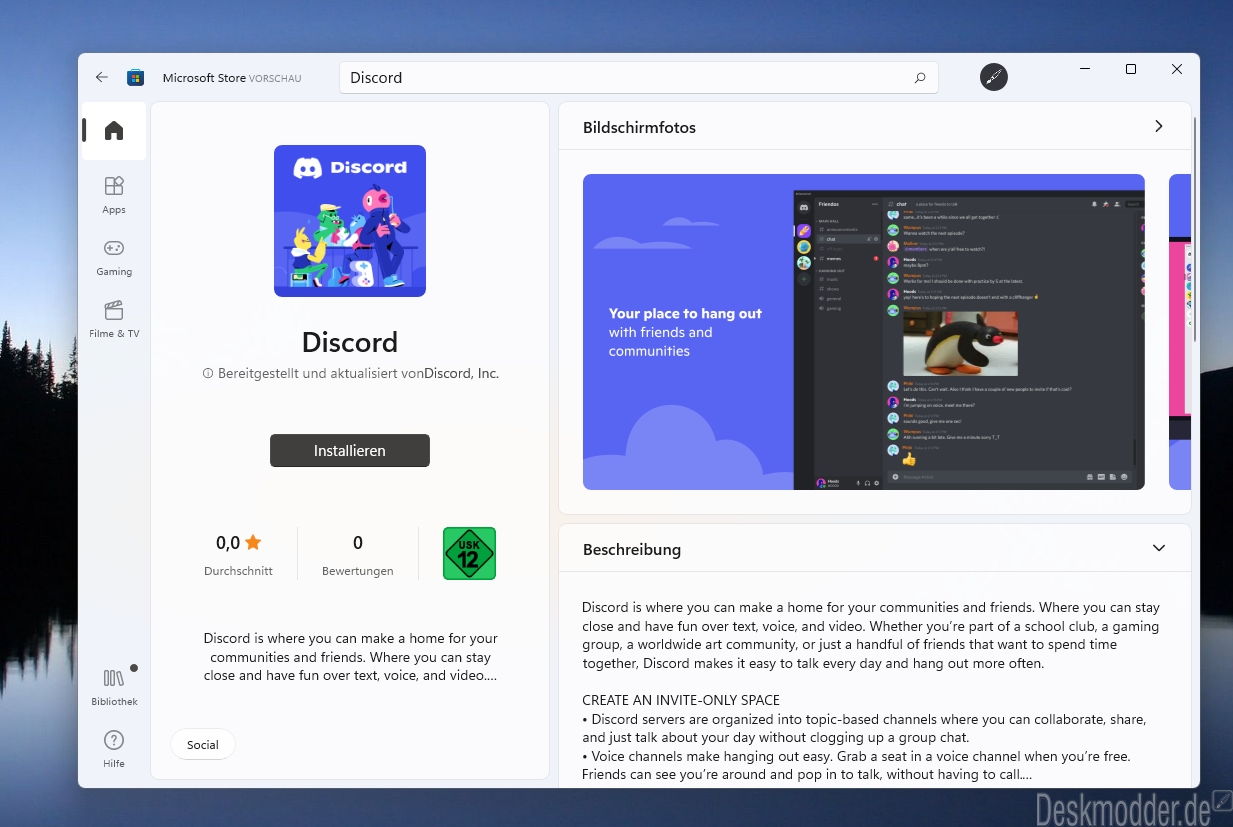Click the partially visible second screenshot
The height and width of the screenshot is (827, 1233).
tap(1180, 332)
